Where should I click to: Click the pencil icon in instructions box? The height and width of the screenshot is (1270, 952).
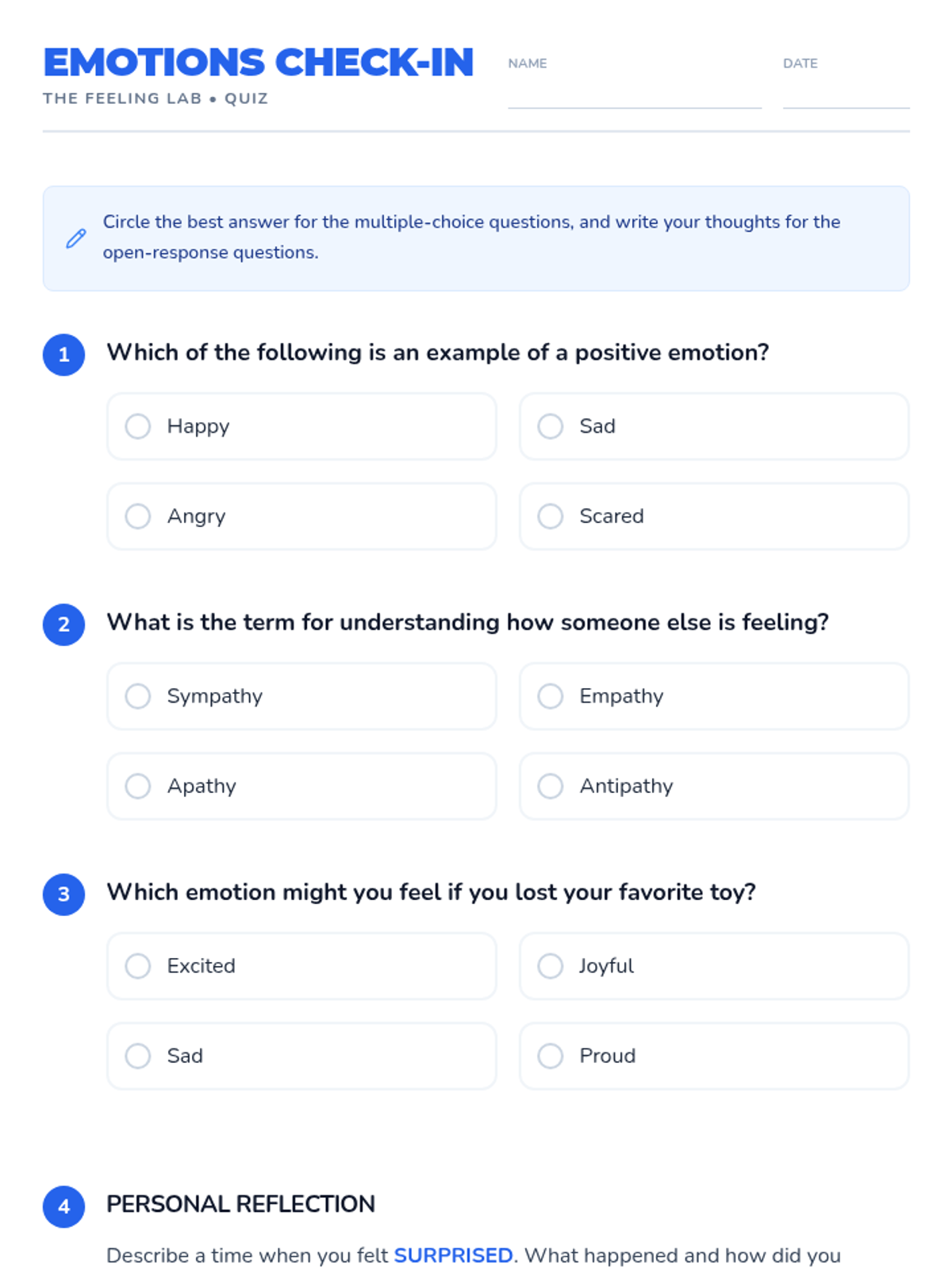pyautogui.click(x=76, y=238)
